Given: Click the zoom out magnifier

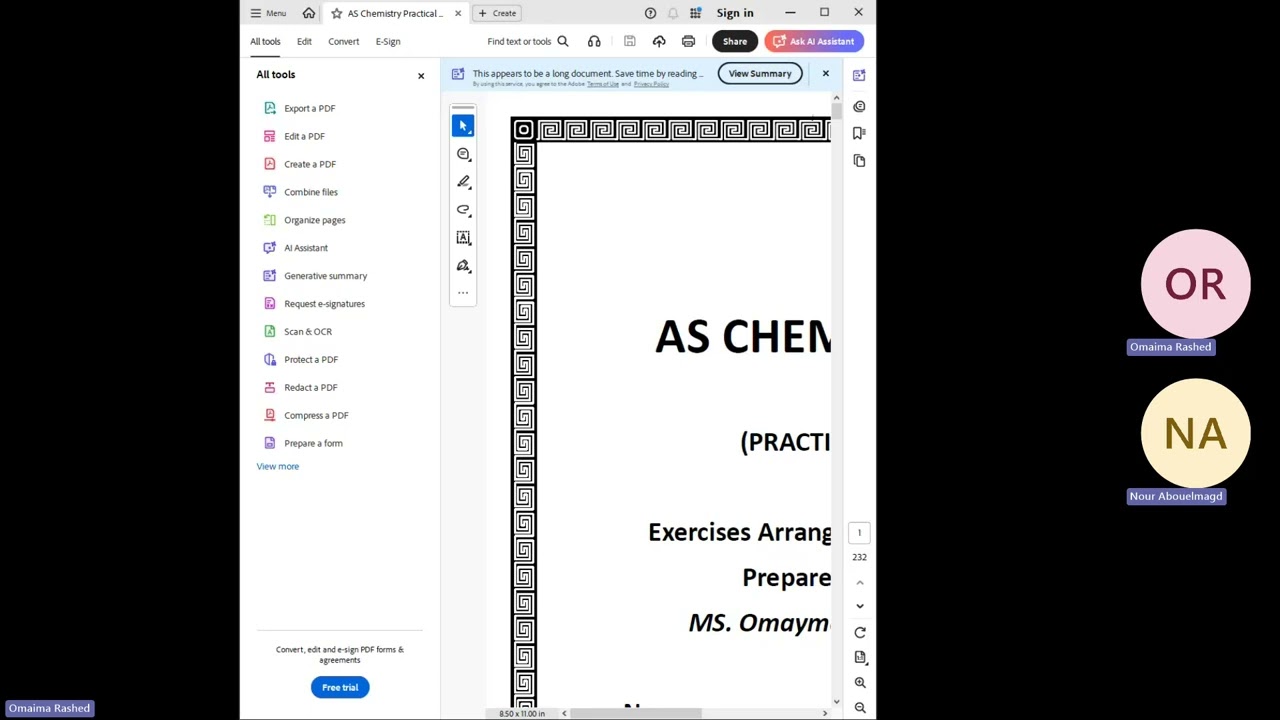Looking at the screenshot, I should pos(860,707).
